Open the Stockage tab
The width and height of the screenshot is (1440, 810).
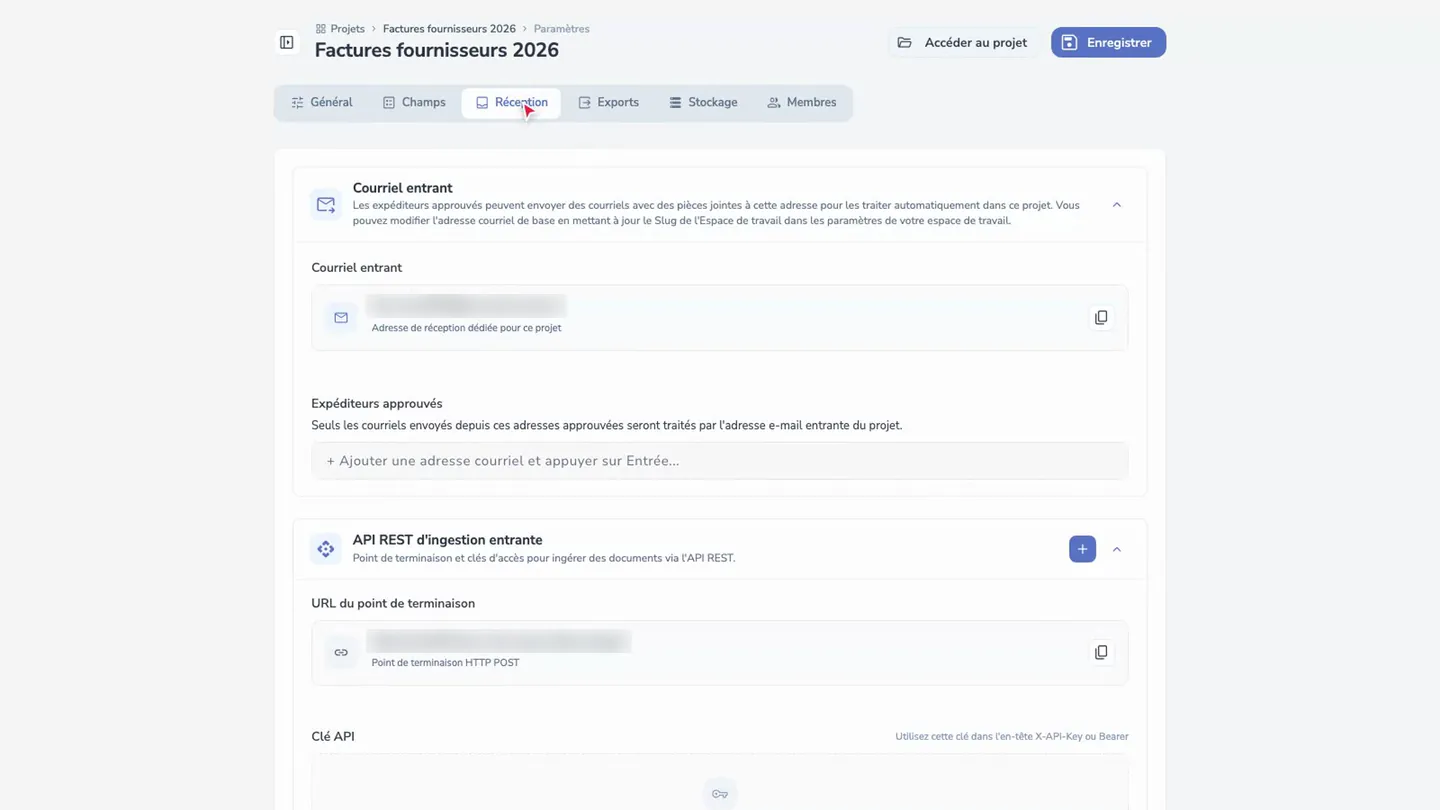tap(703, 103)
